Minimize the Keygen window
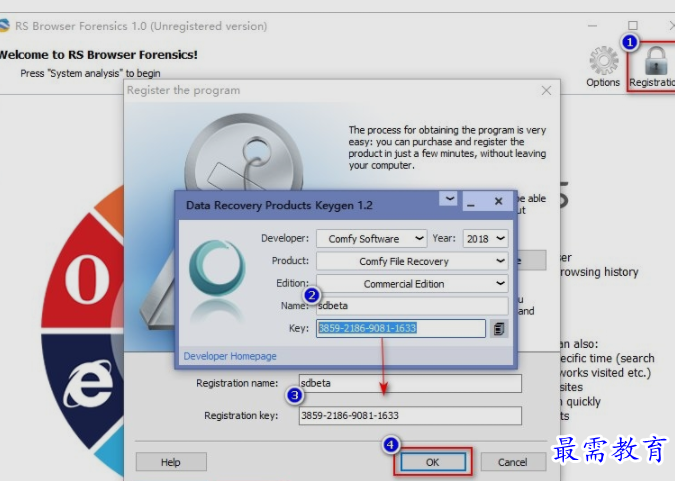675x481 pixels. coord(471,202)
